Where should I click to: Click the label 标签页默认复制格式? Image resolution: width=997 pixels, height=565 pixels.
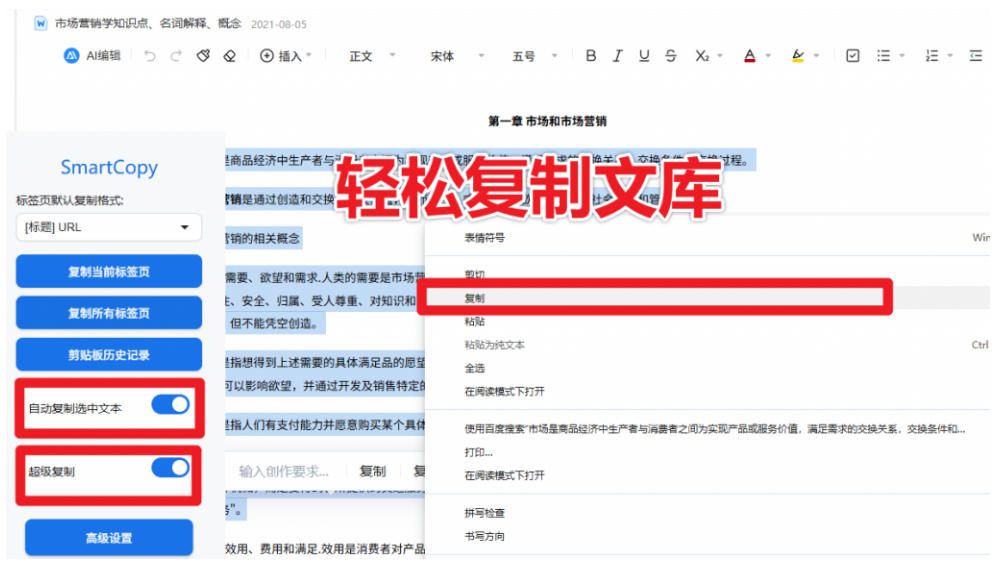[x=70, y=201]
